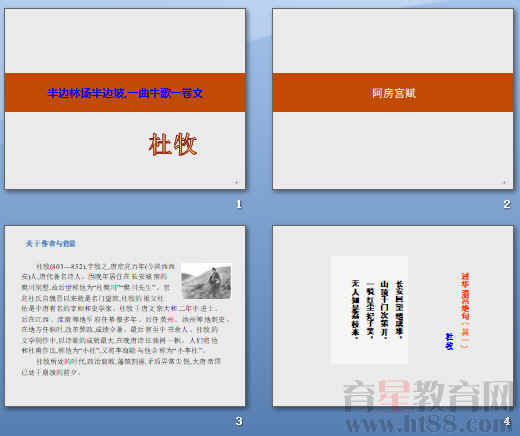
Task: Select slide 2 thumbnail 阿房宫赋
Action: [x=393, y=99]
